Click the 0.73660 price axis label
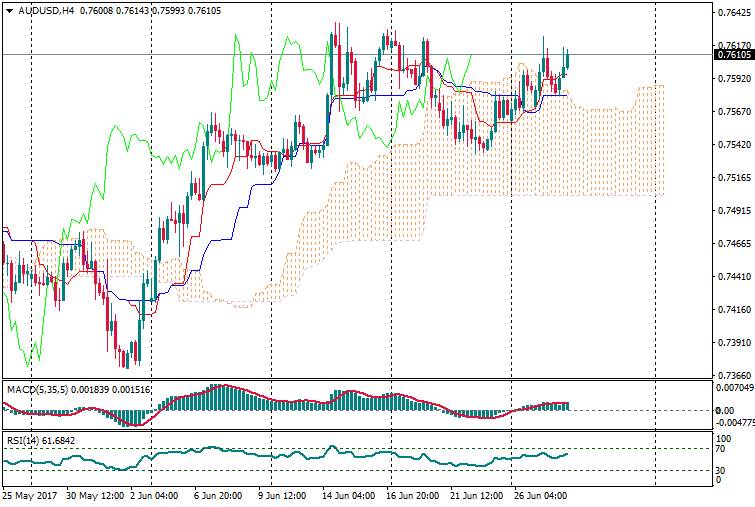 734,376
